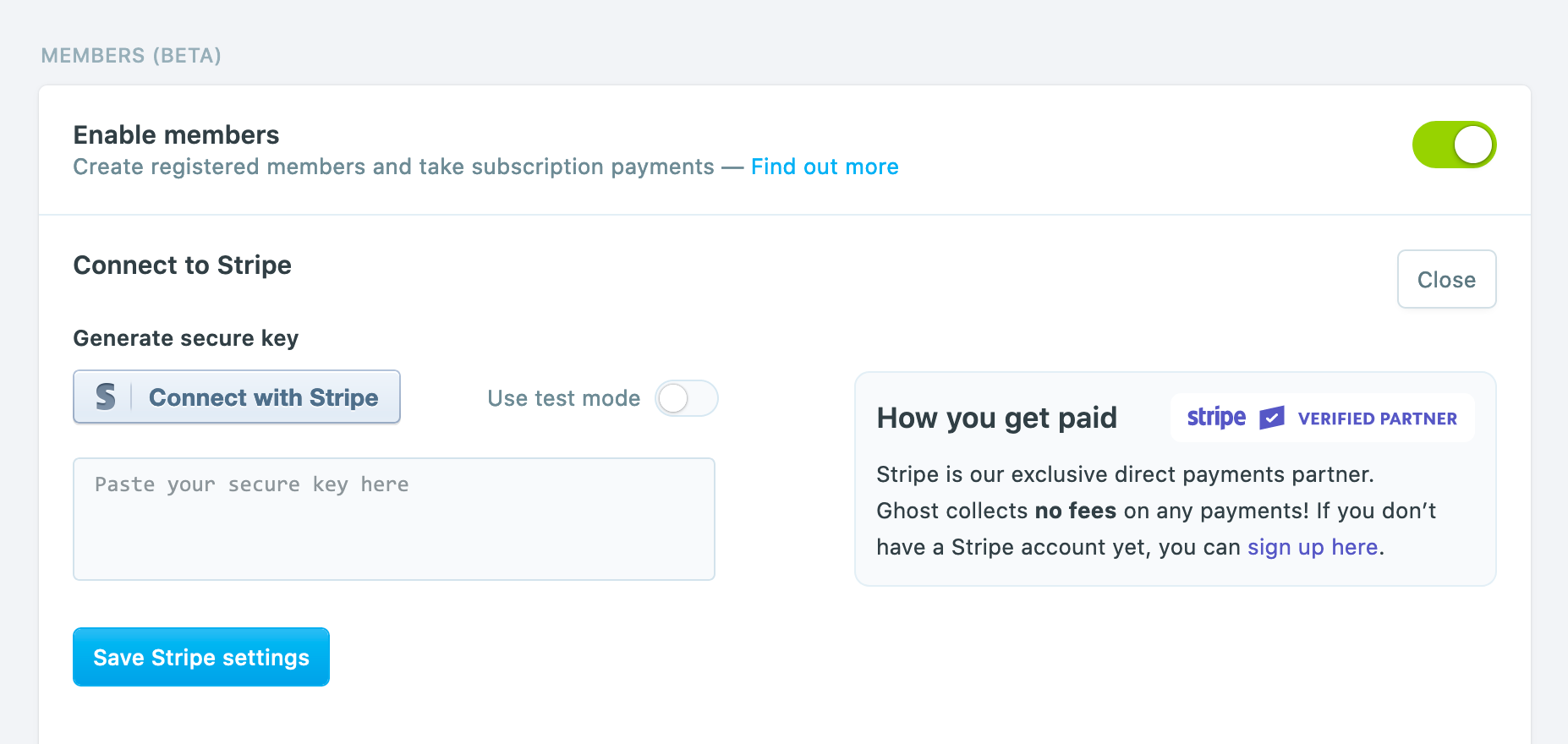This screenshot has width=1568, height=744.
Task: Click the Stripe "S" icon on the Connect button
Action: tap(105, 397)
